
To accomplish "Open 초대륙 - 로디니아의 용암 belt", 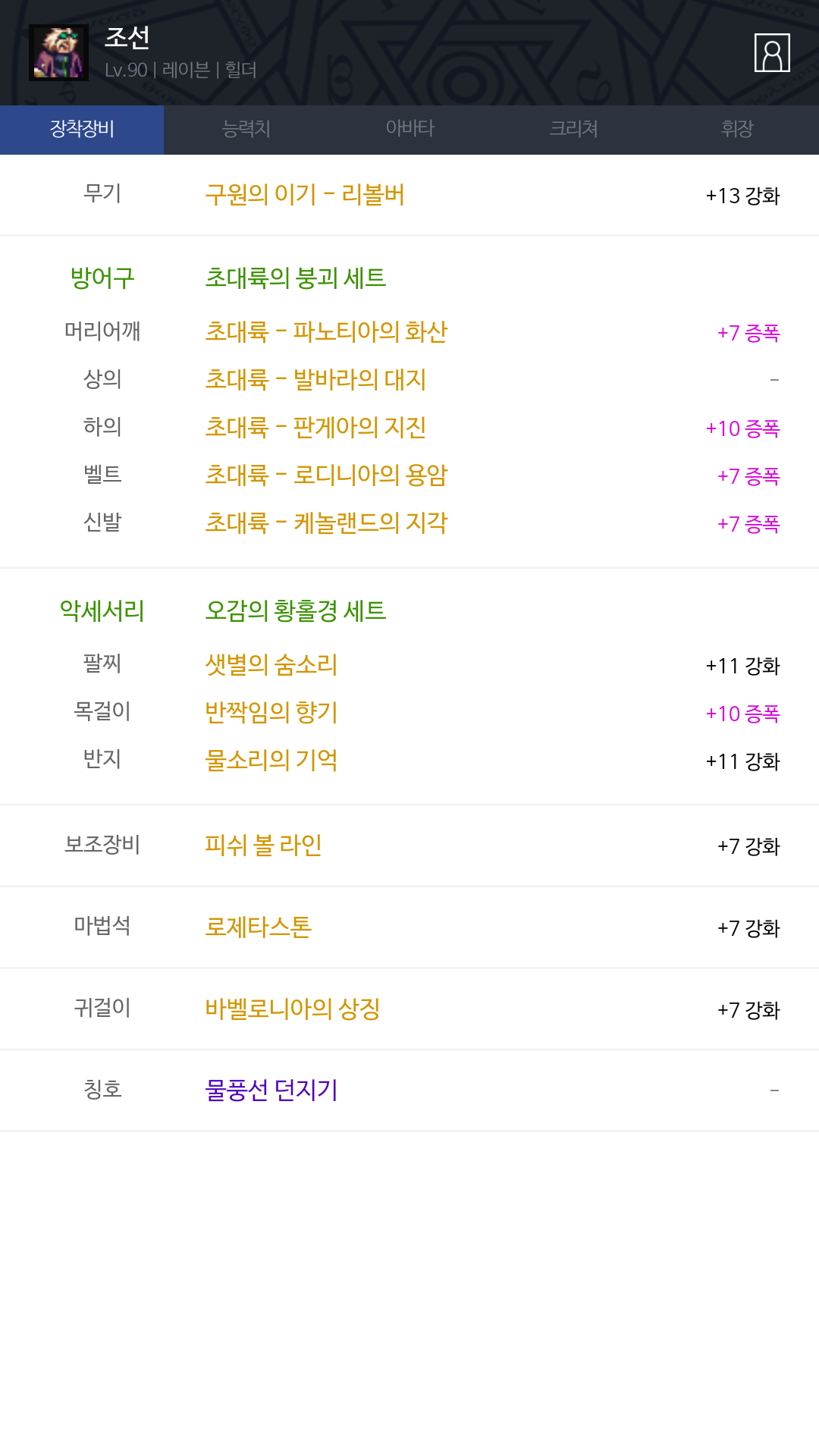I will point(326,475).
